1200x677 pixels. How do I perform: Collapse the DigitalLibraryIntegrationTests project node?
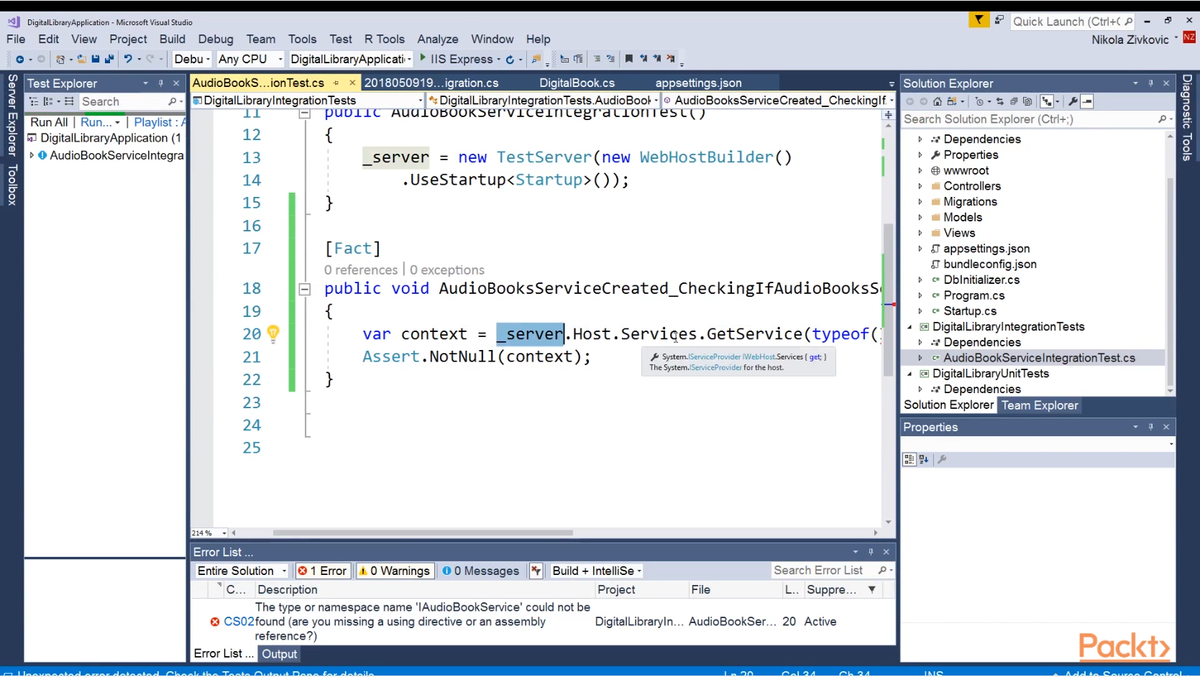[x=910, y=327]
